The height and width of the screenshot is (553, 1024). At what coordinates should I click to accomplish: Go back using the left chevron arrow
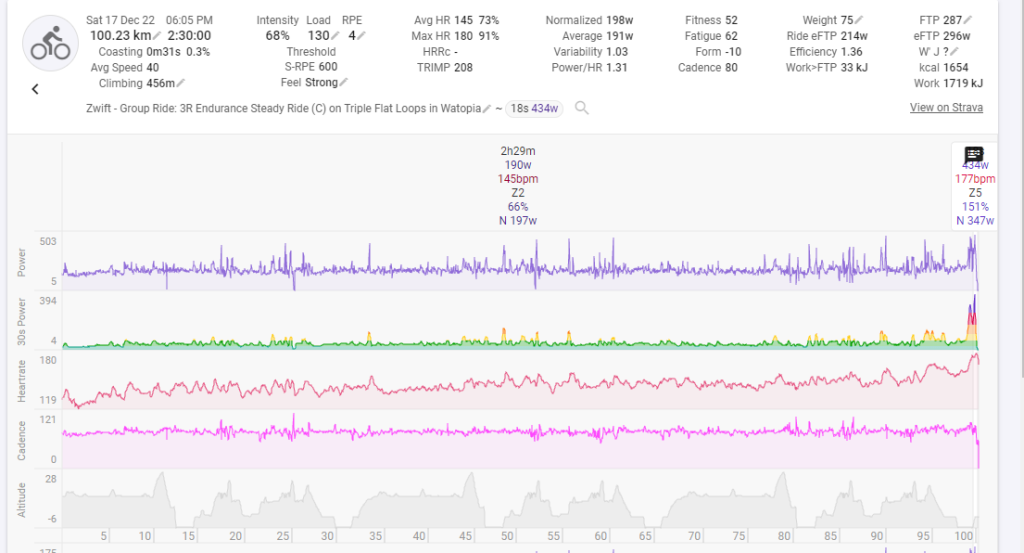click(x=35, y=89)
